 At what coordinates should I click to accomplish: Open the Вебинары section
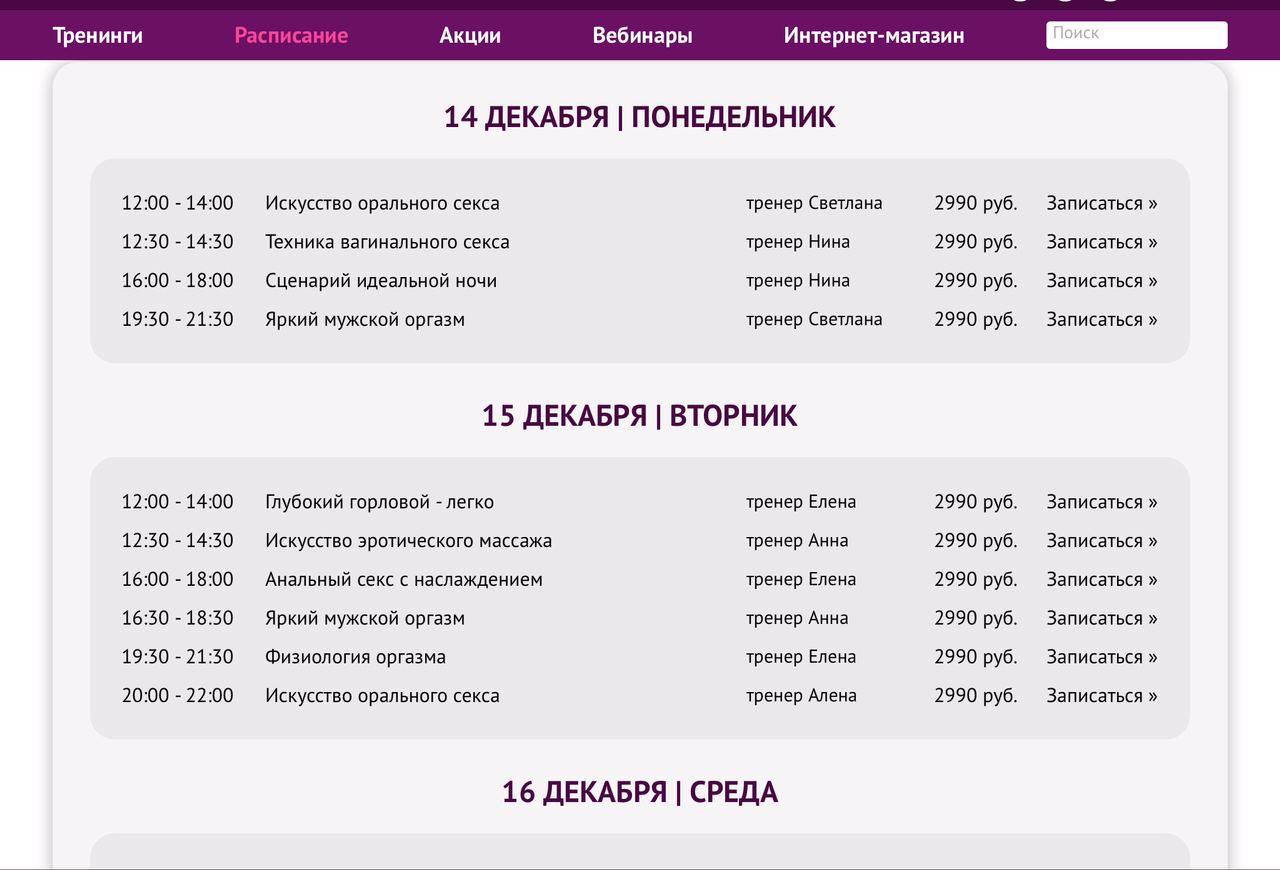(x=642, y=35)
